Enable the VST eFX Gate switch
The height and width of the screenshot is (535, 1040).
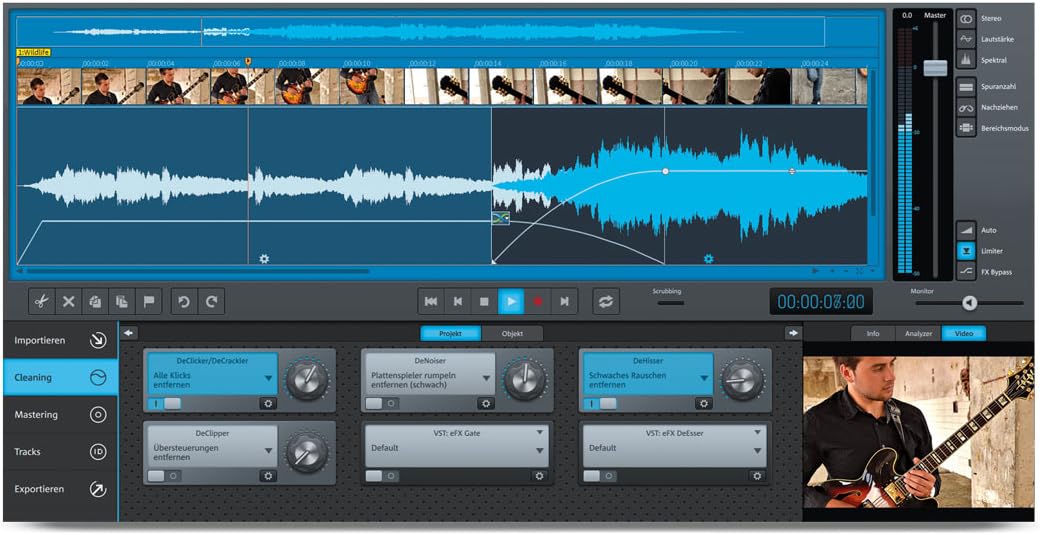[381, 476]
